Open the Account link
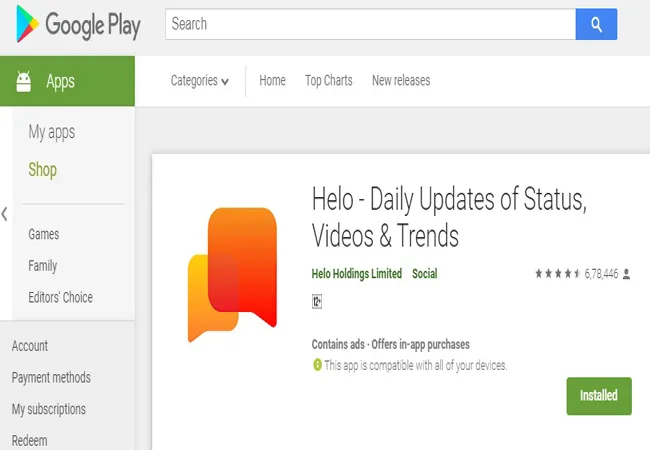650x450 pixels. point(30,346)
